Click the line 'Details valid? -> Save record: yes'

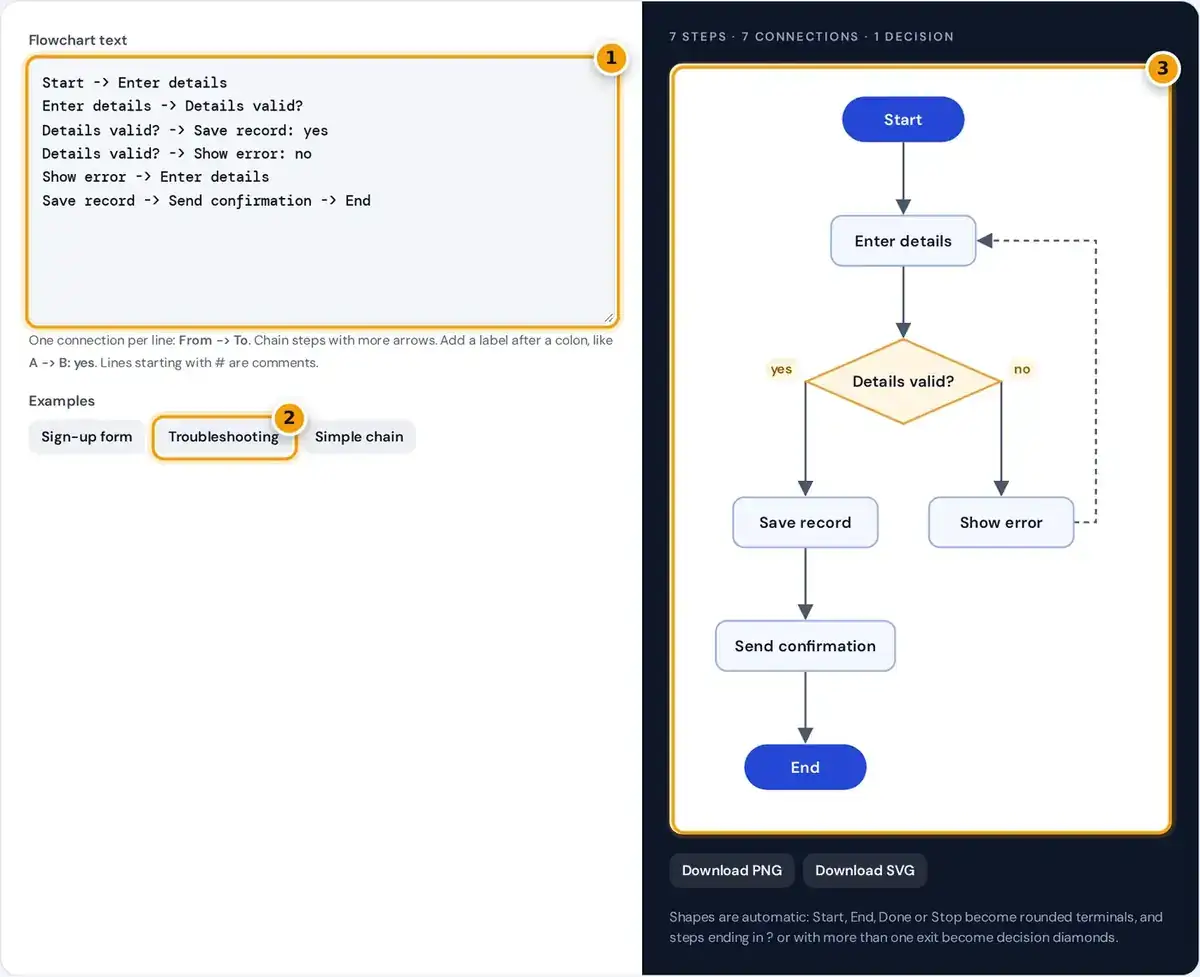[x=185, y=130]
